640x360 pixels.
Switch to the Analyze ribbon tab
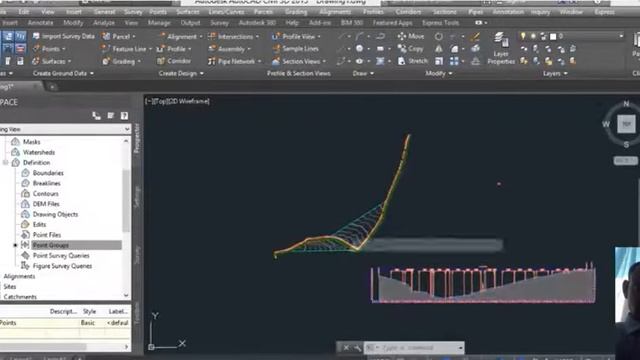104,23
